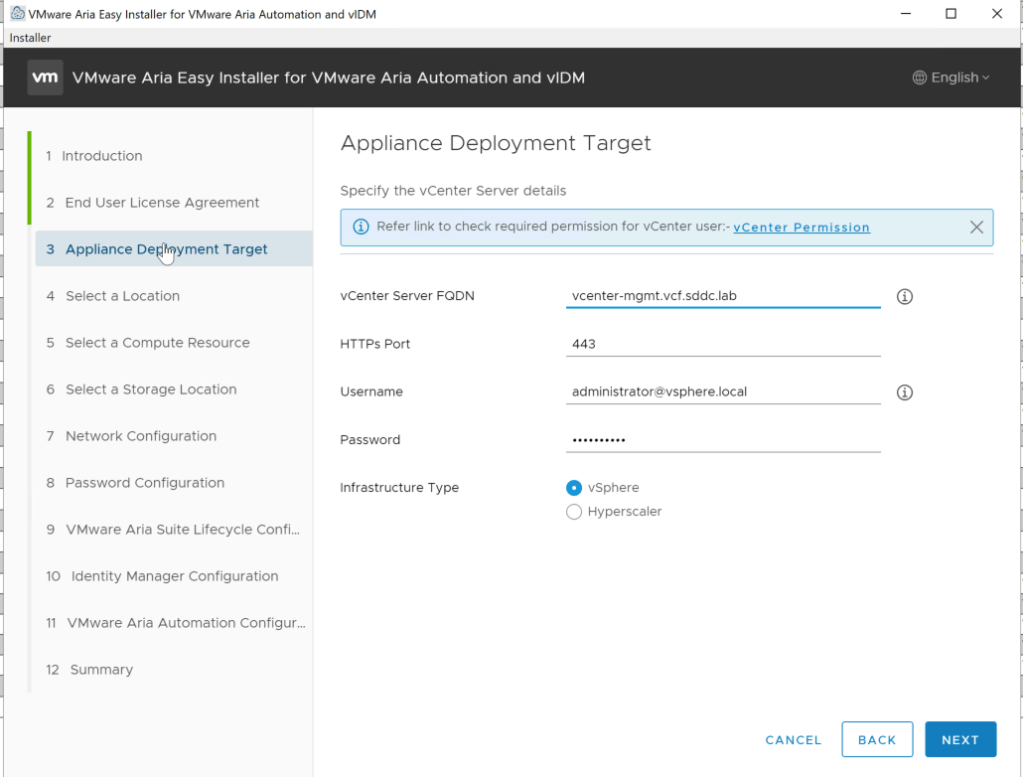Image resolution: width=1023 pixels, height=777 pixels.
Task: Click the globe language icon
Action: [919, 78]
